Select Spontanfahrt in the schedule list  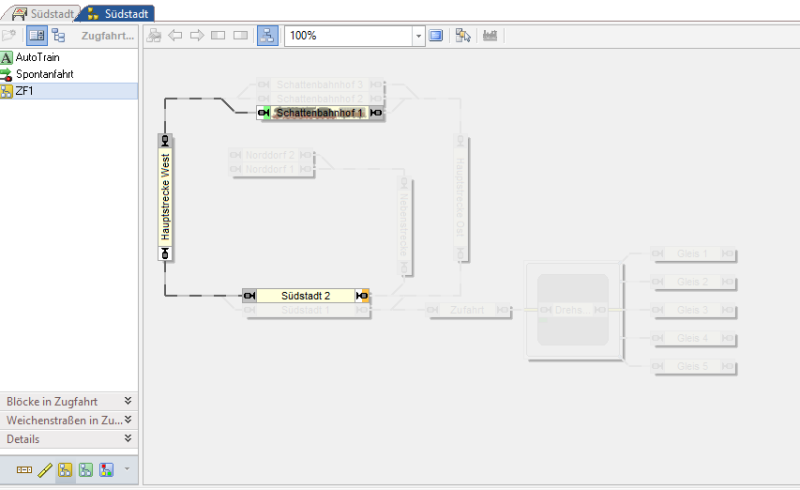[x=44, y=74]
